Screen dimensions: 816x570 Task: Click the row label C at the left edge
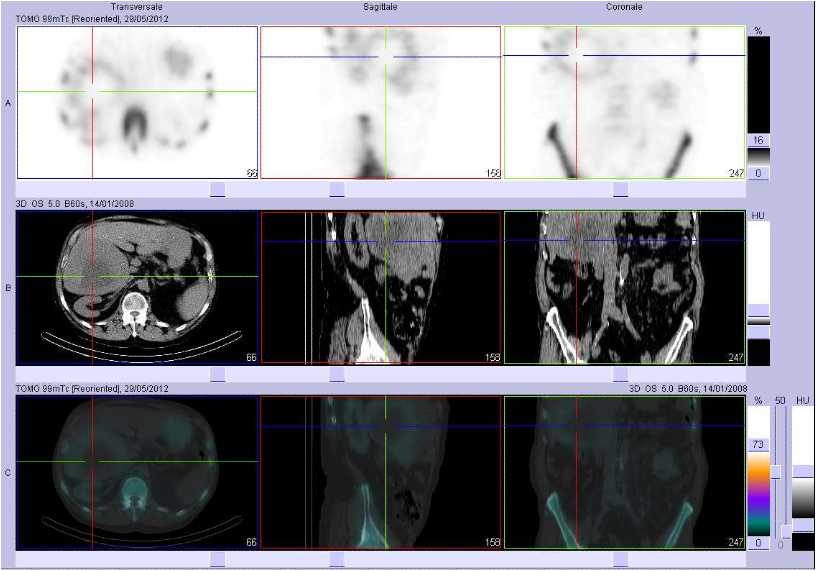[8, 473]
